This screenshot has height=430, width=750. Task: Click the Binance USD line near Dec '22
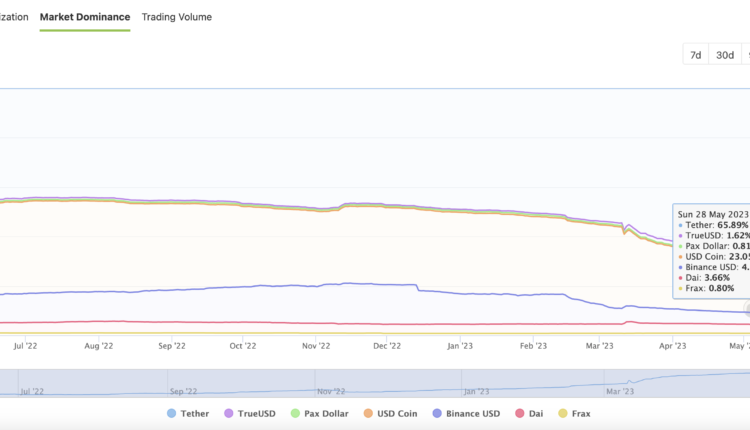(388, 285)
